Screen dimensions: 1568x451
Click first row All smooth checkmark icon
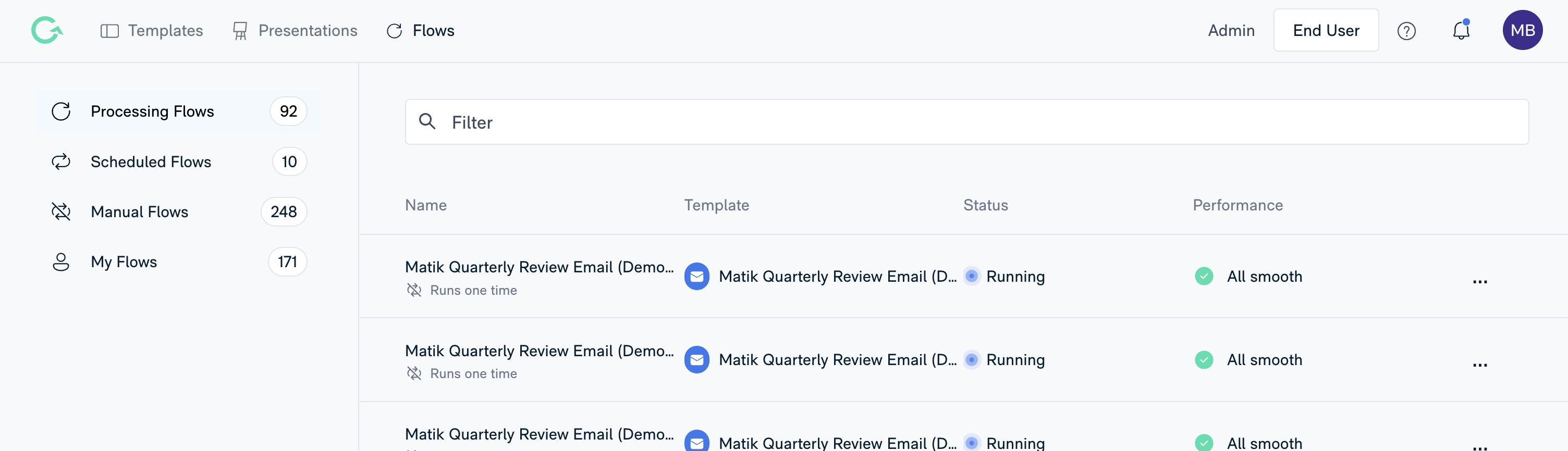click(x=1204, y=277)
